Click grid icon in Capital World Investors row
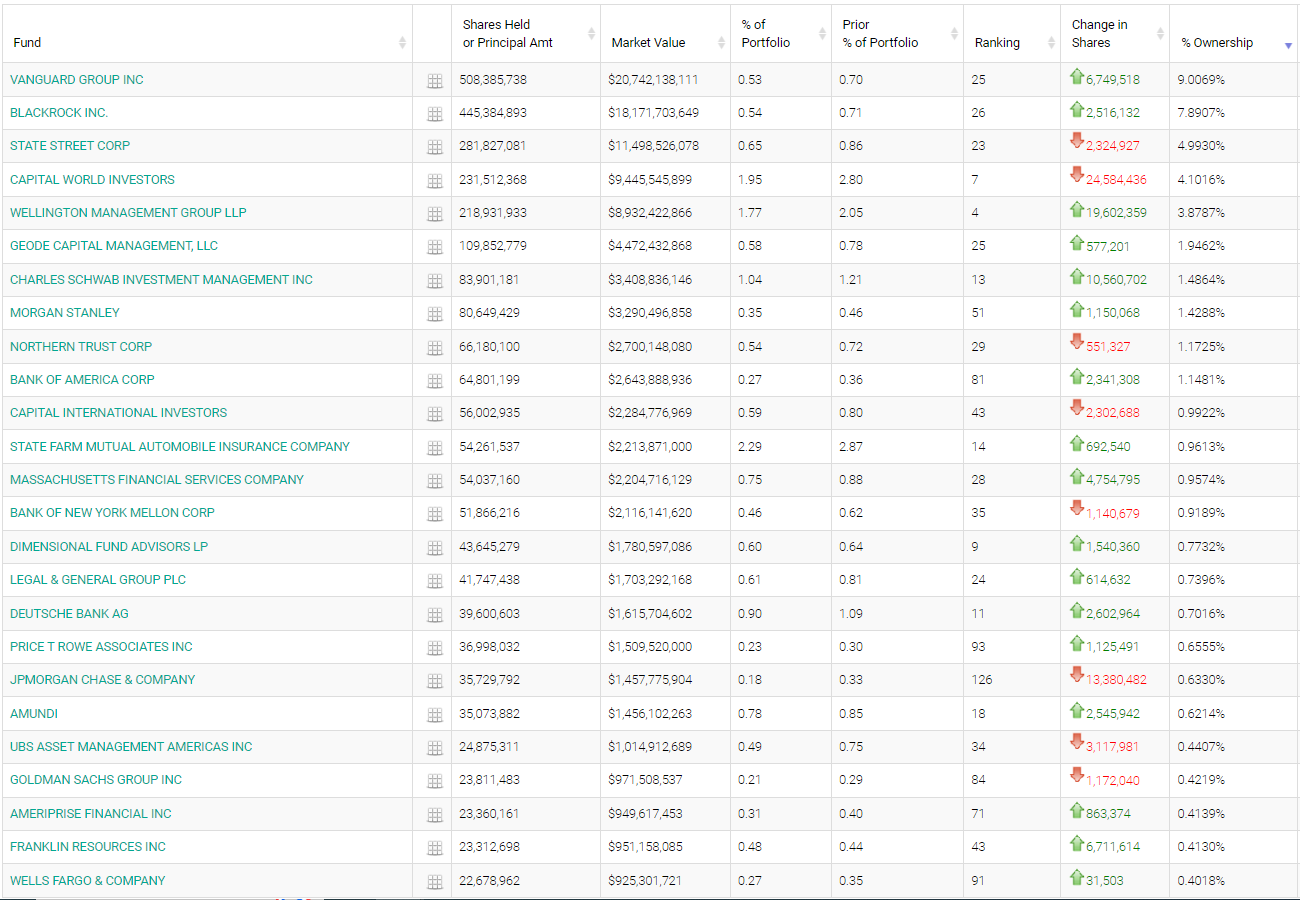The height and width of the screenshot is (900, 1300). tap(434, 181)
